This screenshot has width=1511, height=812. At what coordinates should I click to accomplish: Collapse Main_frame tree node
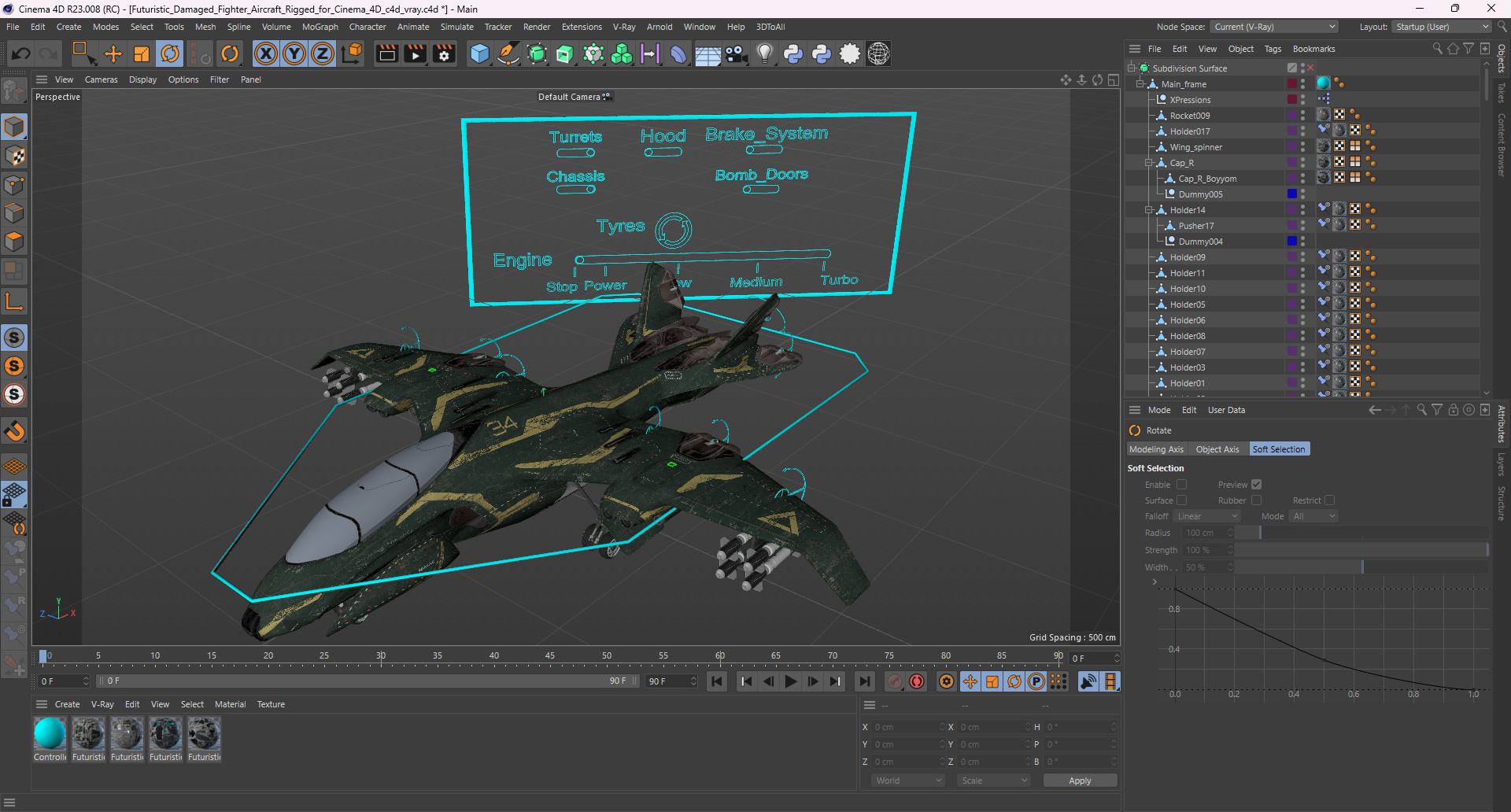[x=1140, y=84]
